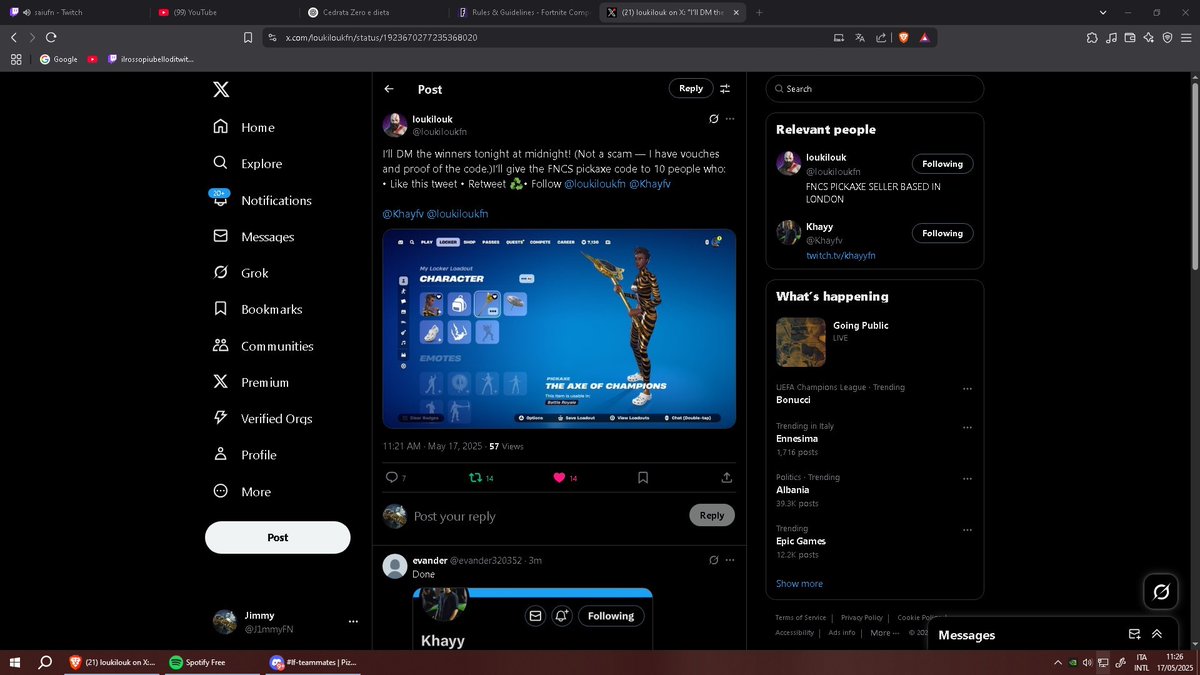
Task: Click the grey Reply button beside reply box
Action: click(712, 515)
